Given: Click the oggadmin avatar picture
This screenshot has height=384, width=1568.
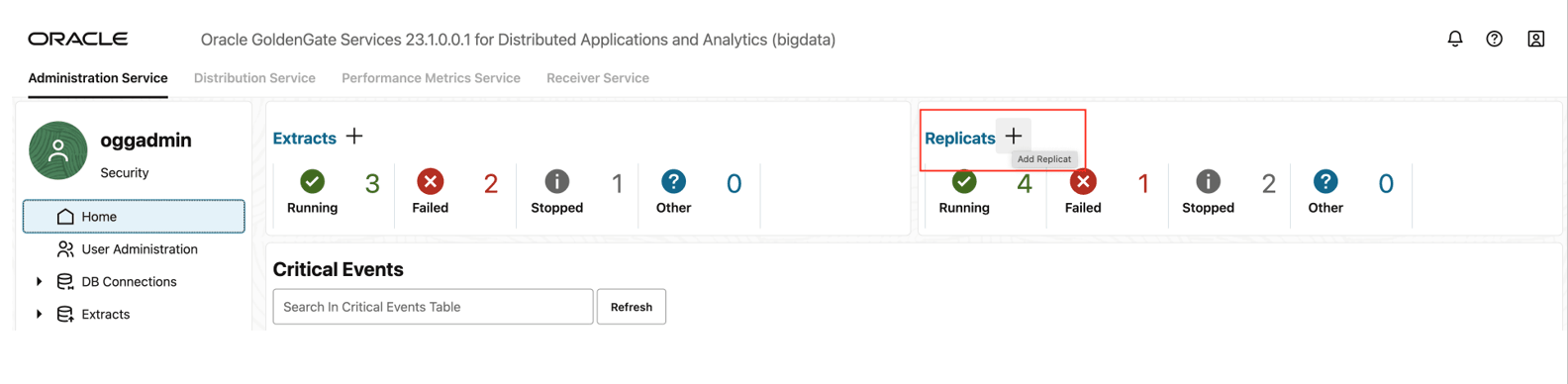Looking at the screenshot, I should pyautogui.click(x=58, y=150).
